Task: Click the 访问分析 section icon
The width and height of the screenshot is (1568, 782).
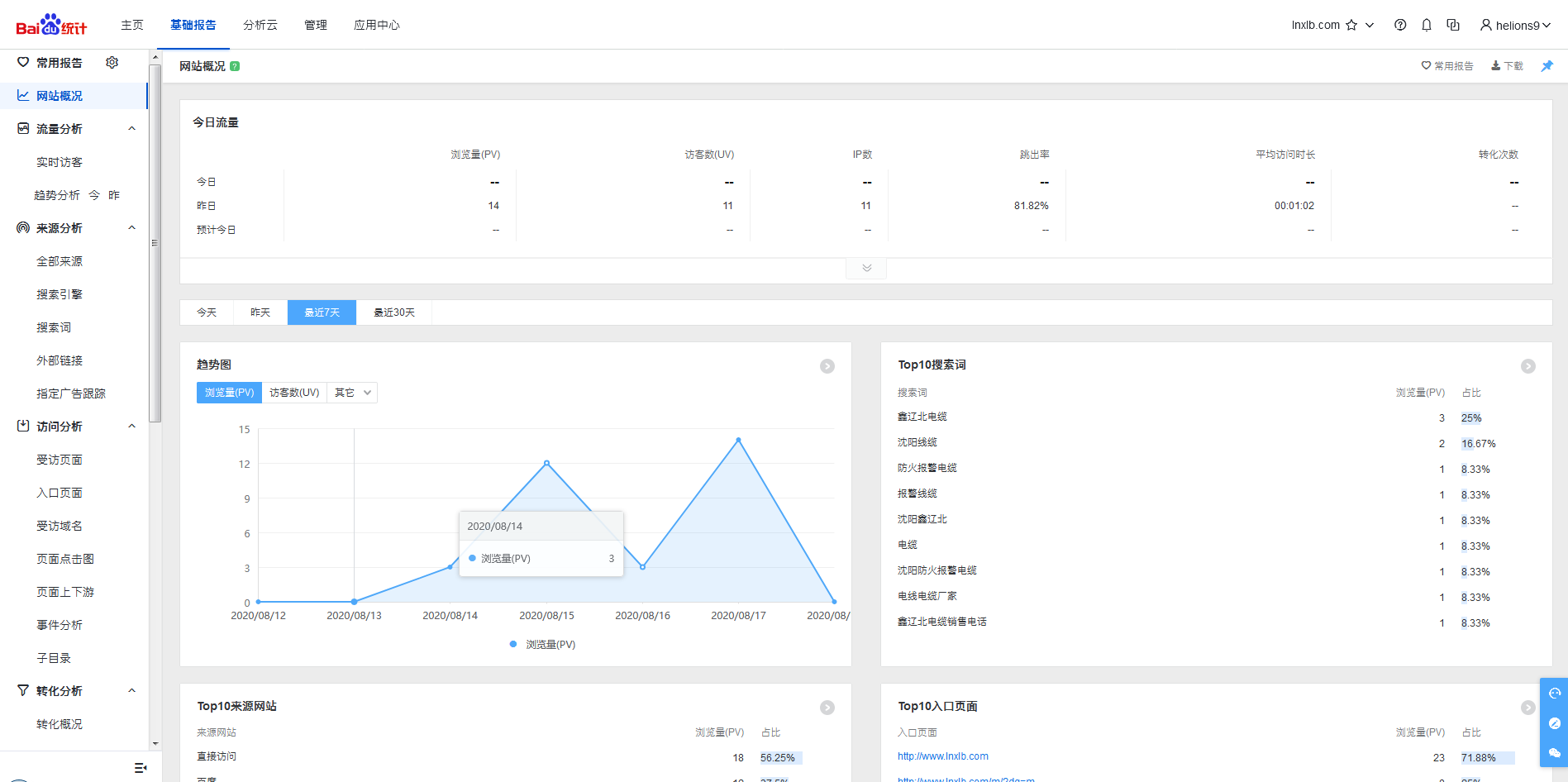Action: [x=23, y=426]
